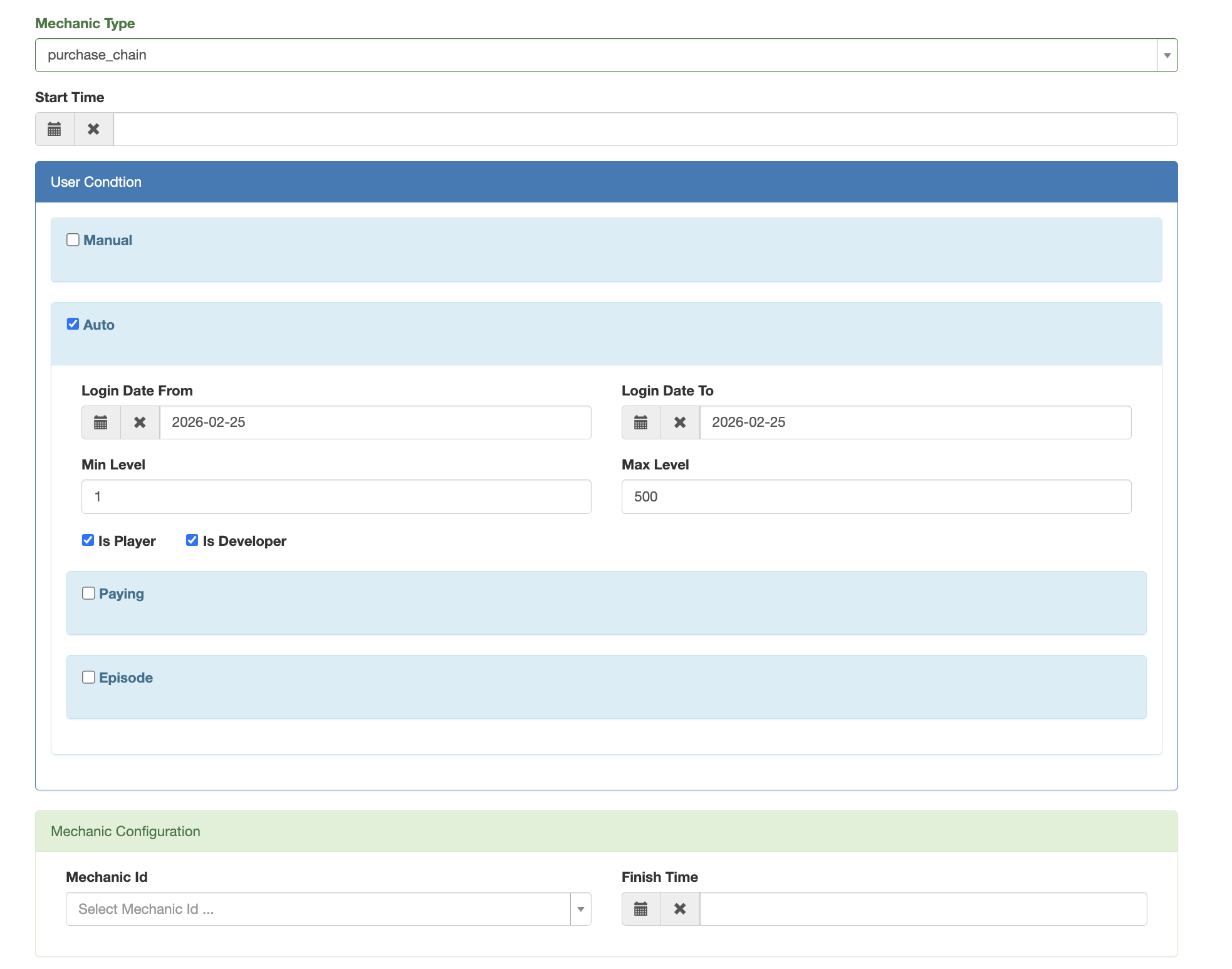Click the User Condtion panel header
Screen dimensions: 1232x969
[606, 182]
